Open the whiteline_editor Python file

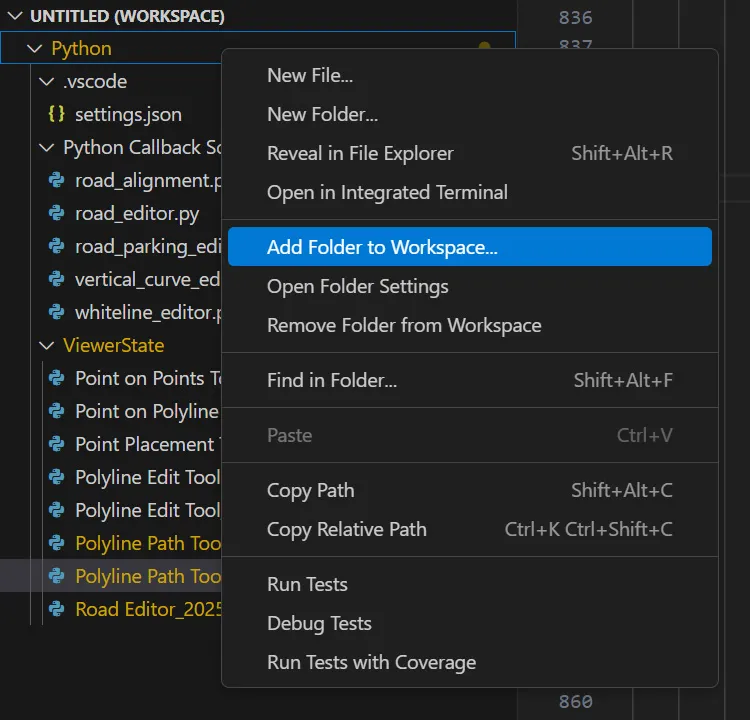pos(148,313)
